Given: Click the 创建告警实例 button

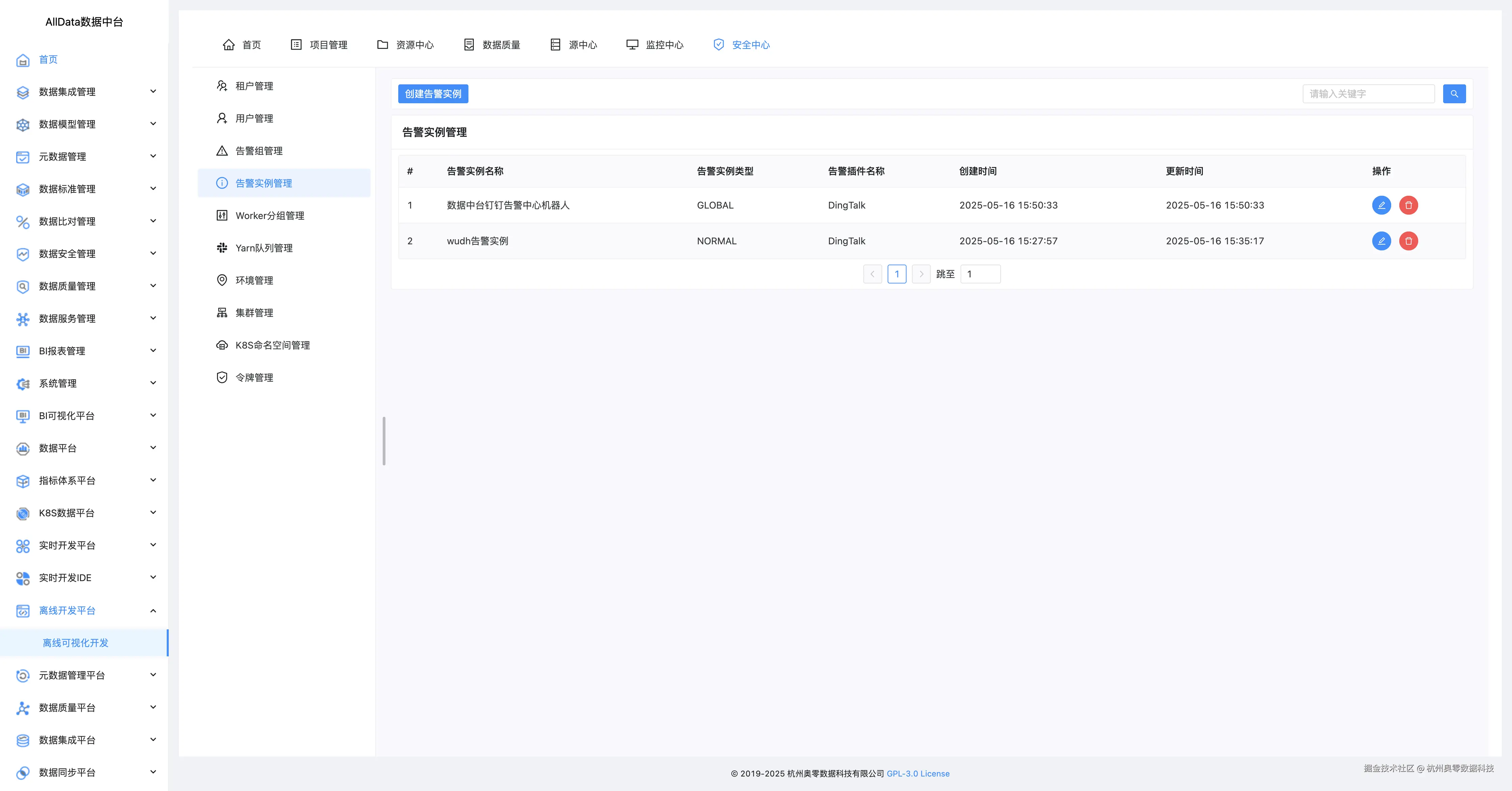Looking at the screenshot, I should tap(433, 93).
